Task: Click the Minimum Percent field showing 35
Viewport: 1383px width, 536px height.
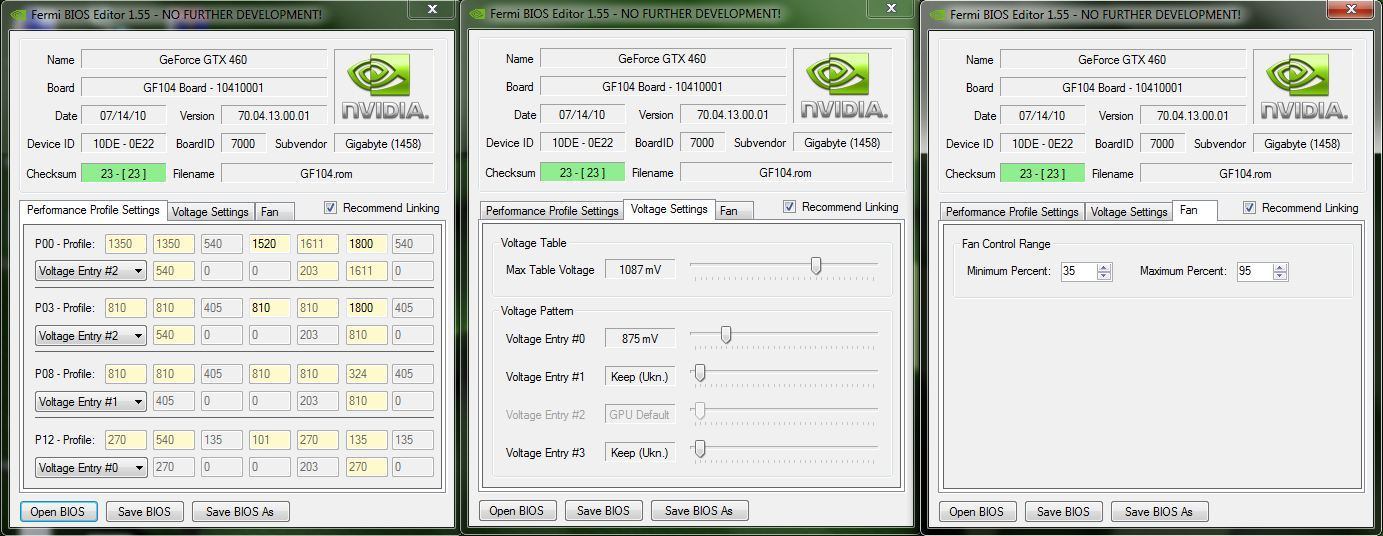Action: (x=1079, y=271)
